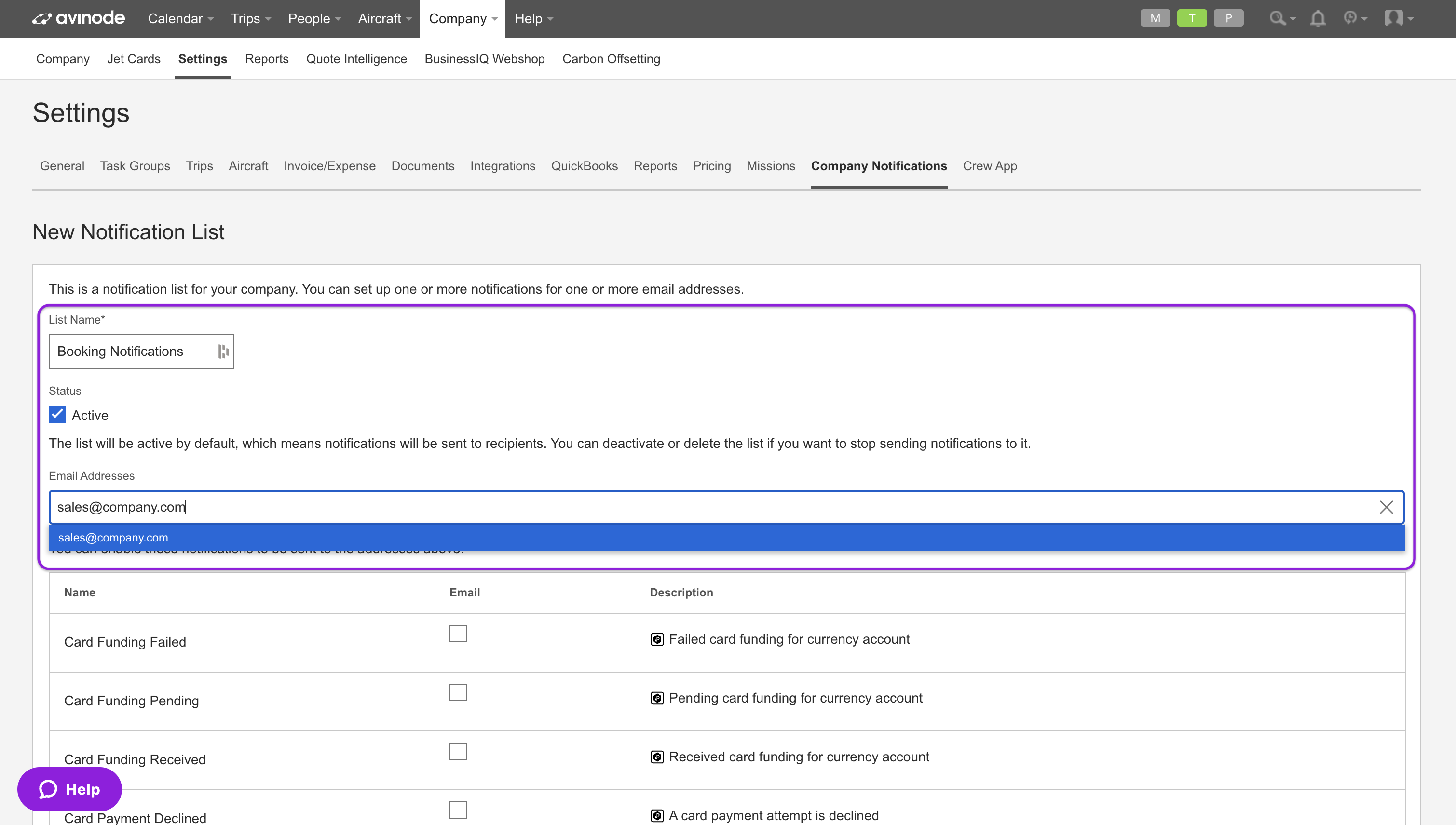Viewport: 1456px width, 825px height.
Task: Switch to the QuickBooks settings tab
Action: [585, 166]
